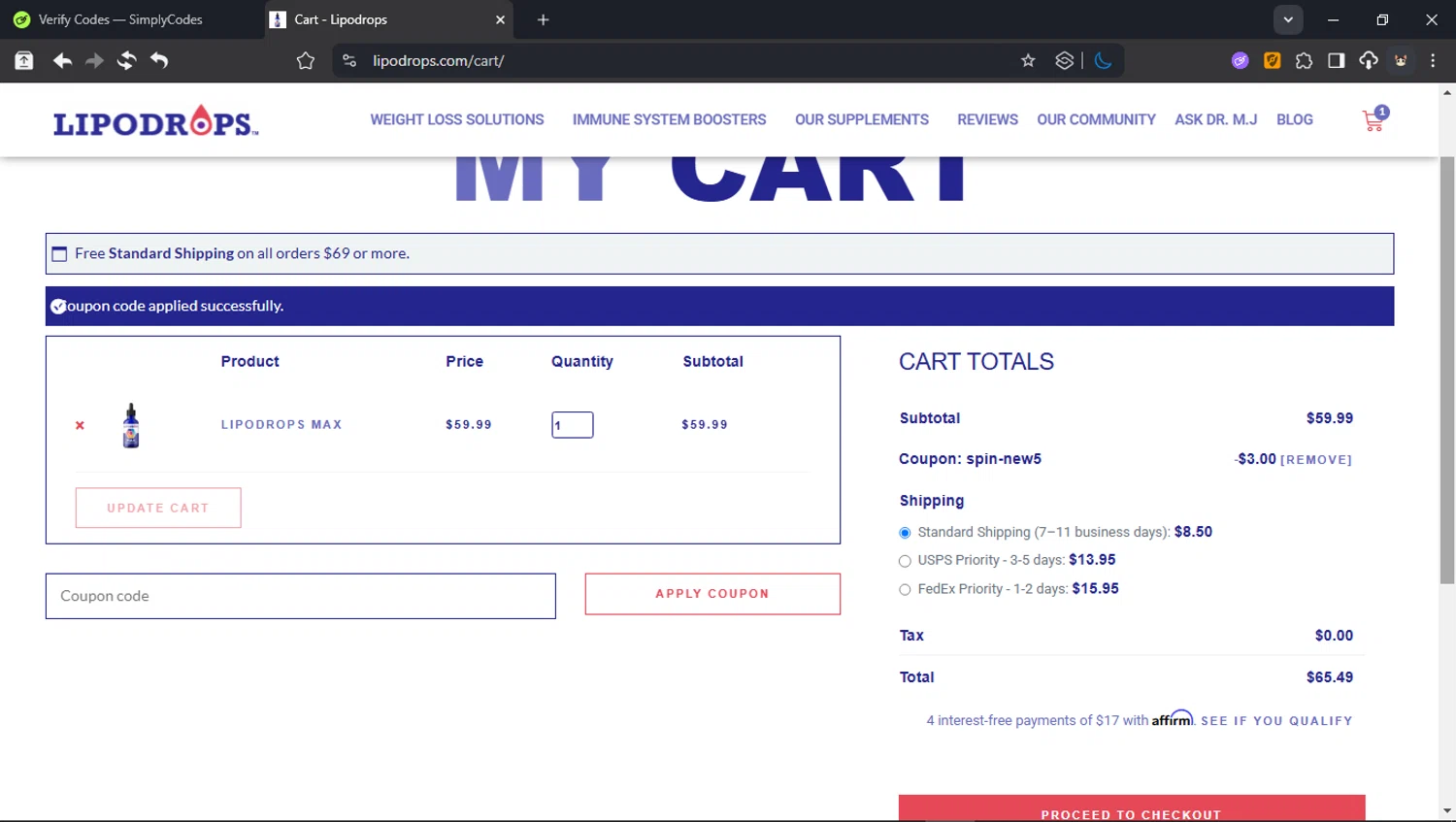
Task: Click the Tax $0.00 value
Action: click(1334, 636)
